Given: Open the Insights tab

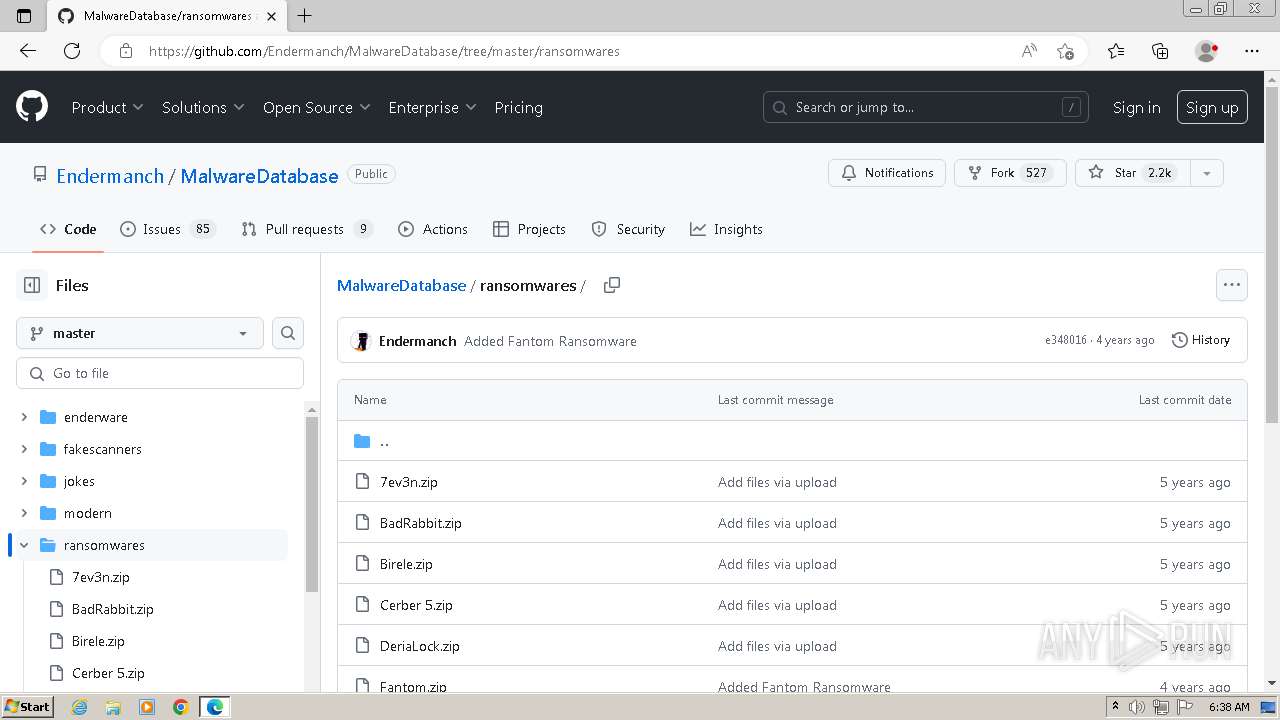Looking at the screenshot, I should tap(726, 229).
